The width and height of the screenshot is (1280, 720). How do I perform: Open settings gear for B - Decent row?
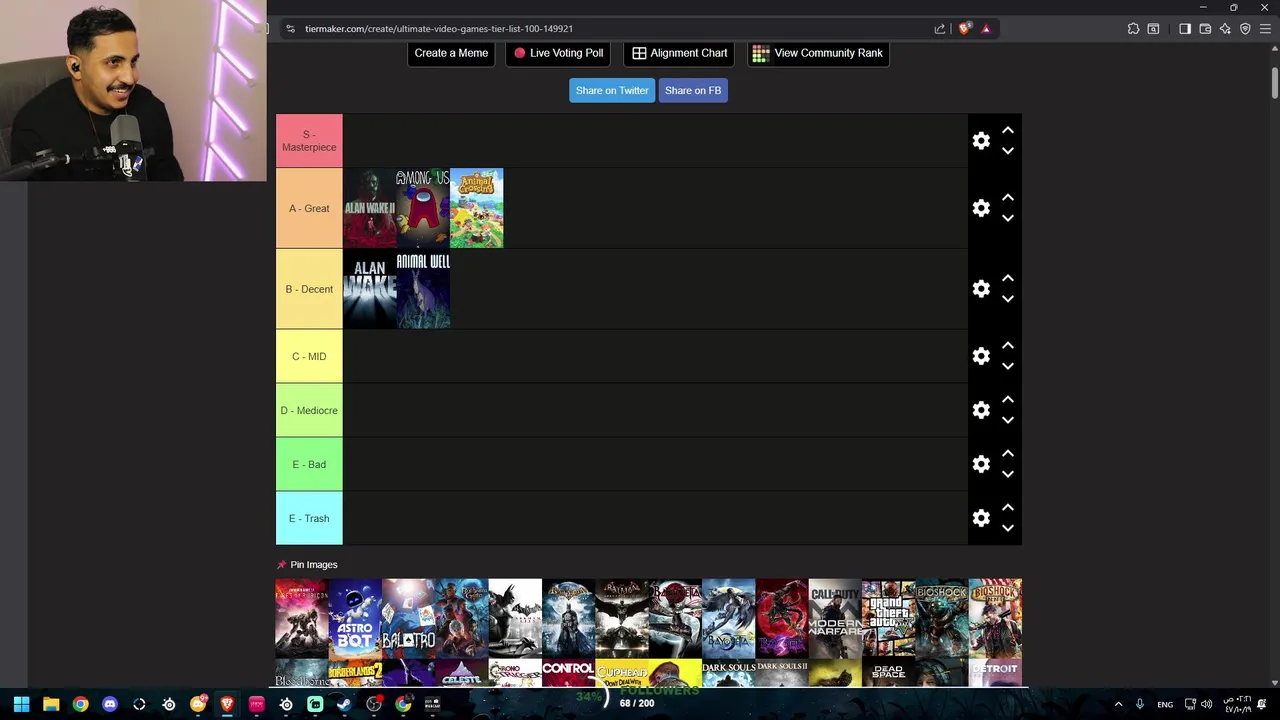click(981, 289)
